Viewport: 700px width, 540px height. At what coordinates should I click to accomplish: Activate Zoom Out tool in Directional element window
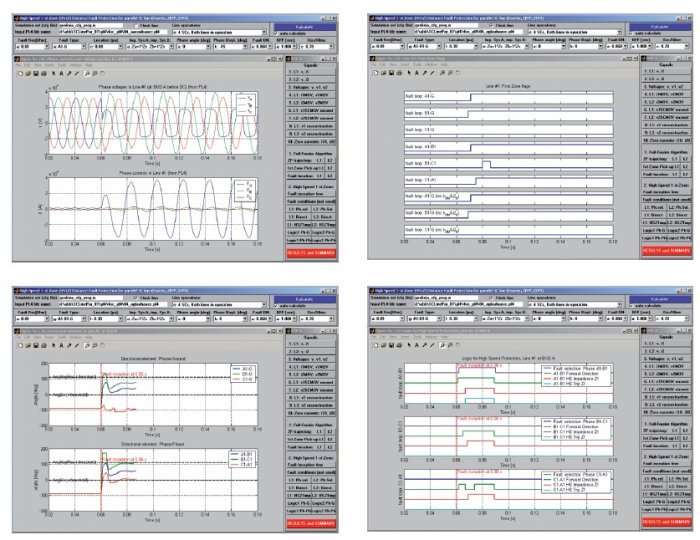click(x=95, y=345)
